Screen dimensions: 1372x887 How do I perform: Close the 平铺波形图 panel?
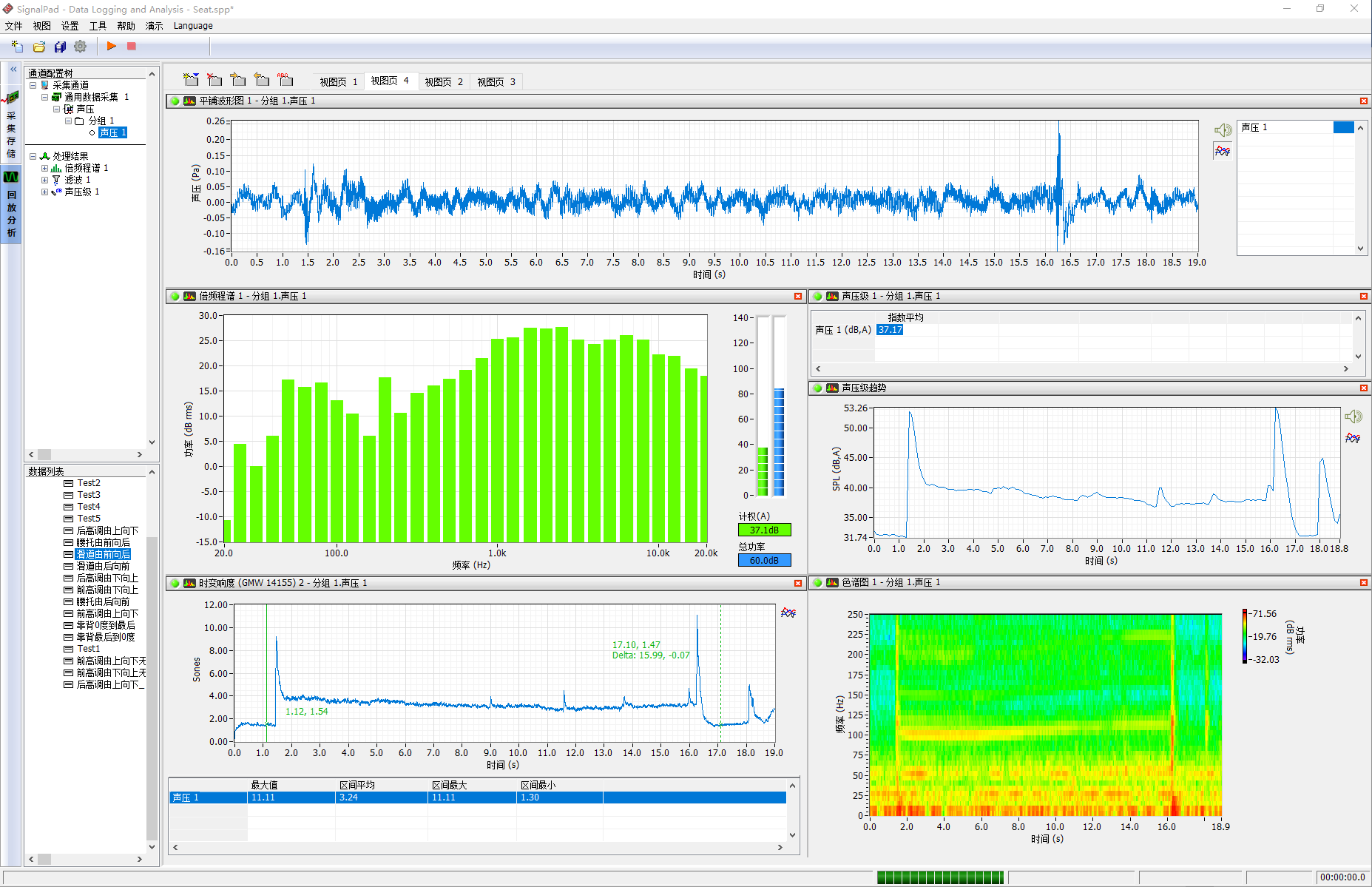click(1364, 101)
